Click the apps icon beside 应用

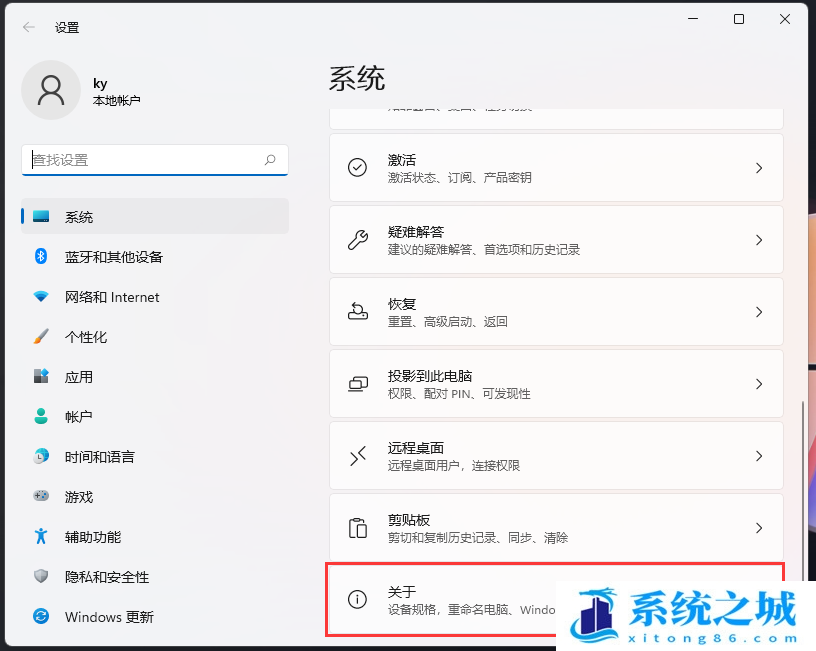click(x=41, y=376)
